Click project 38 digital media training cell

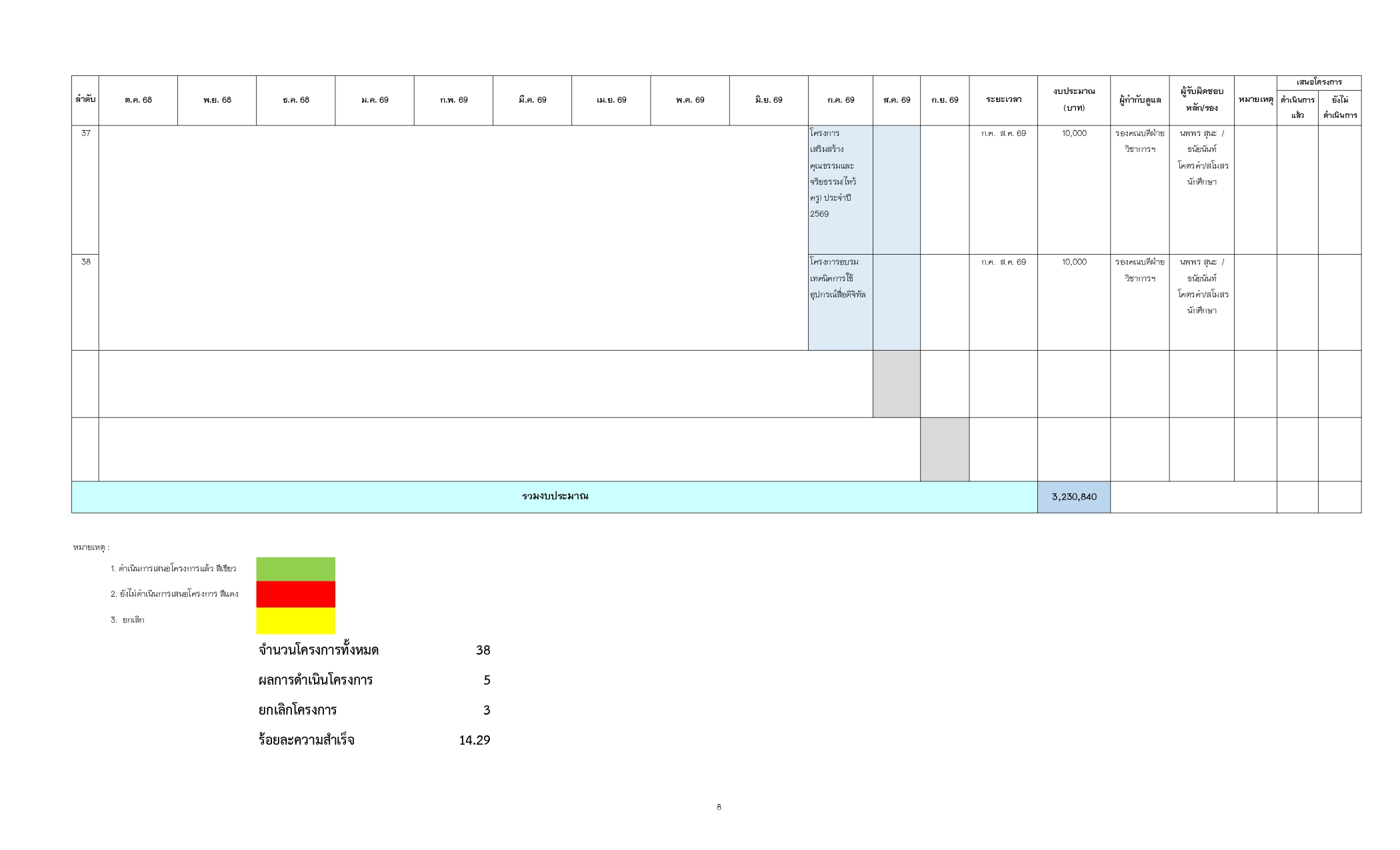839,279
